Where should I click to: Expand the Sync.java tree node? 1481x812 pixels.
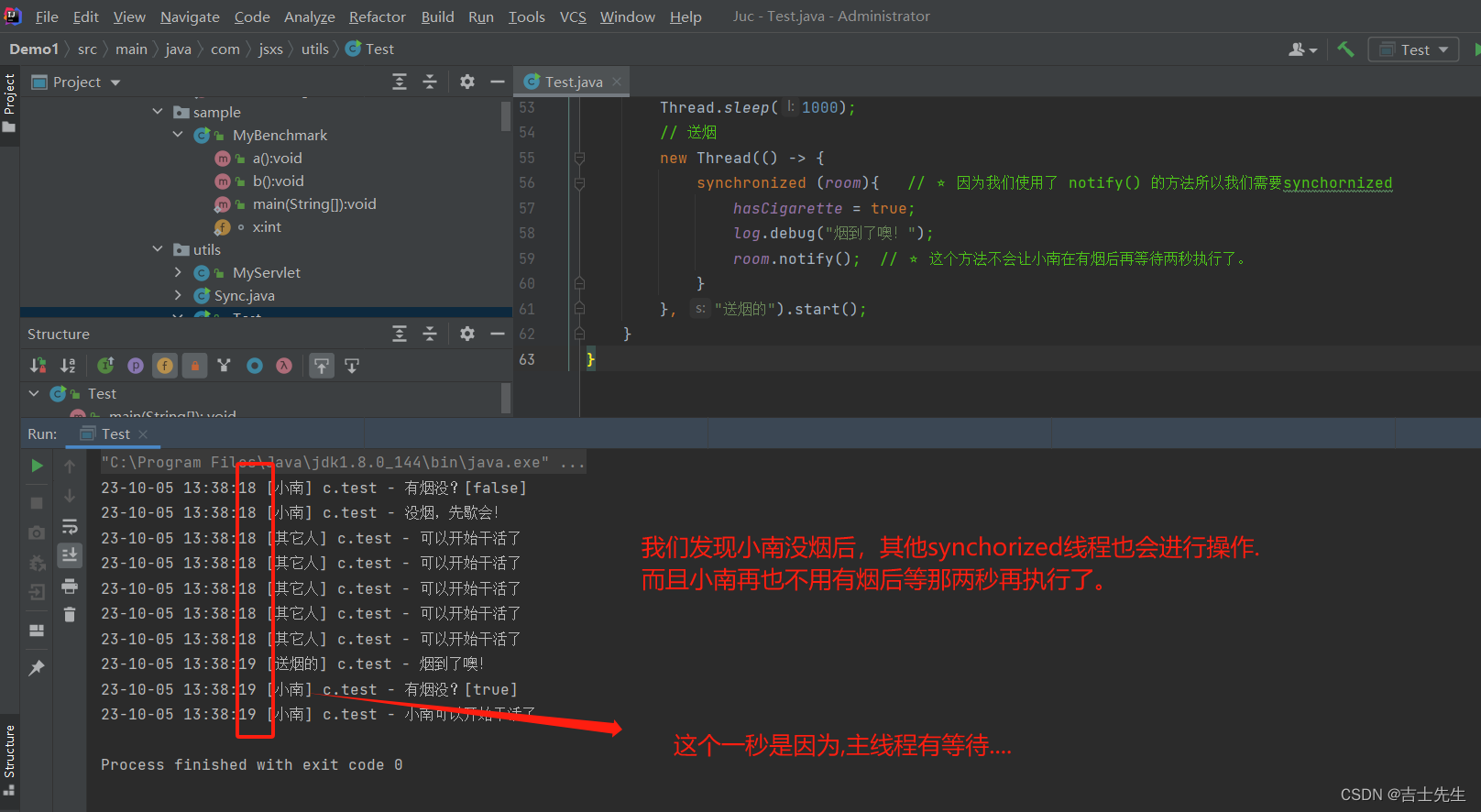[178, 295]
